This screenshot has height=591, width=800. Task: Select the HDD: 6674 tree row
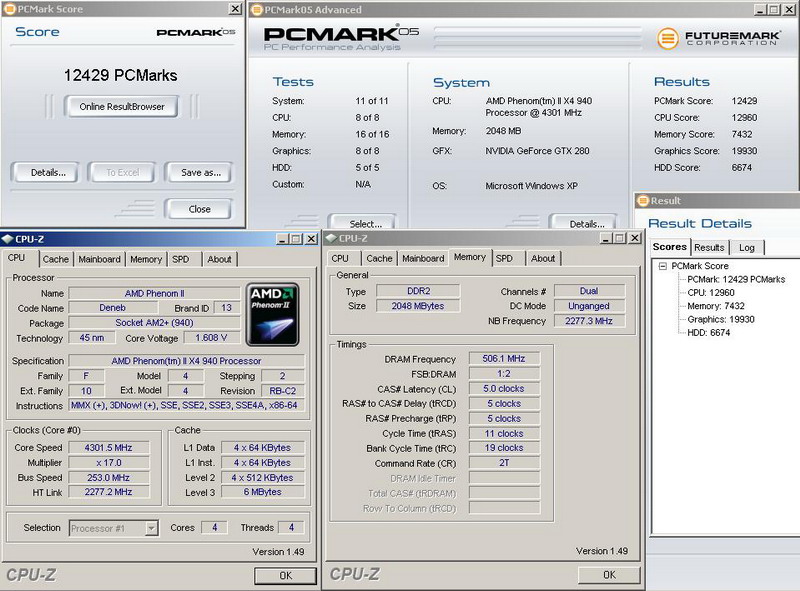708,332
